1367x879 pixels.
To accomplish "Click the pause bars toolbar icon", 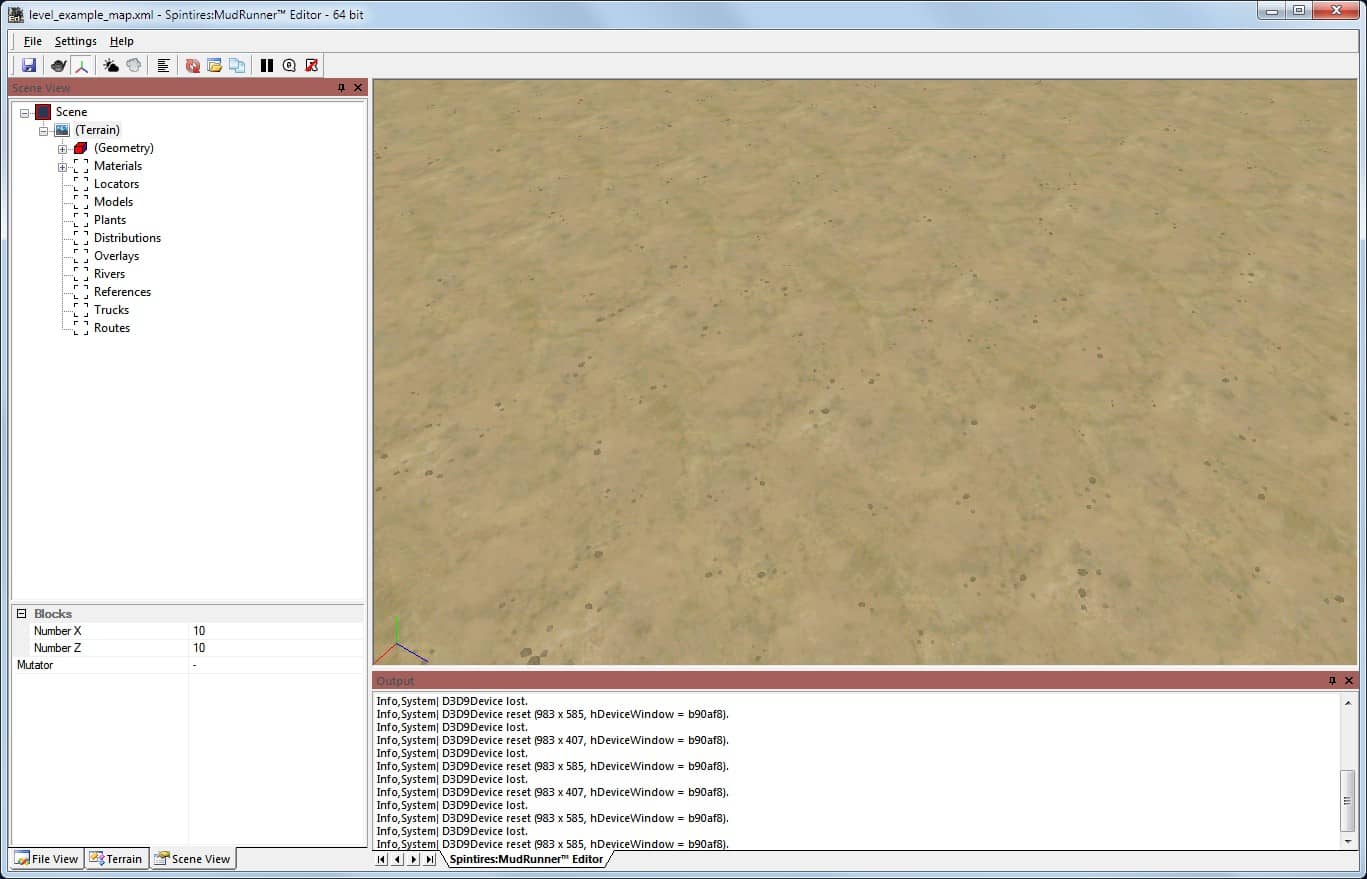I will pyautogui.click(x=267, y=65).
